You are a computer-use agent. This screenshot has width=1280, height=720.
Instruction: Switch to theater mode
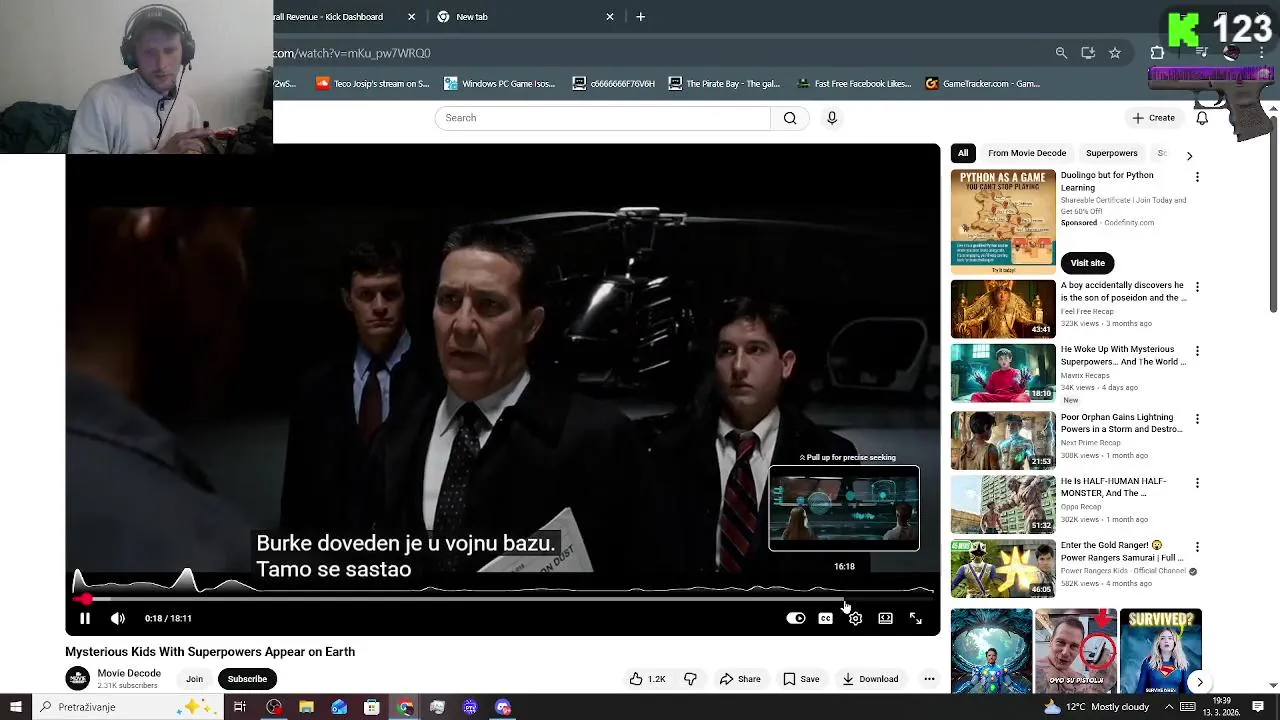pyautogui.click(x=885, y=619)
